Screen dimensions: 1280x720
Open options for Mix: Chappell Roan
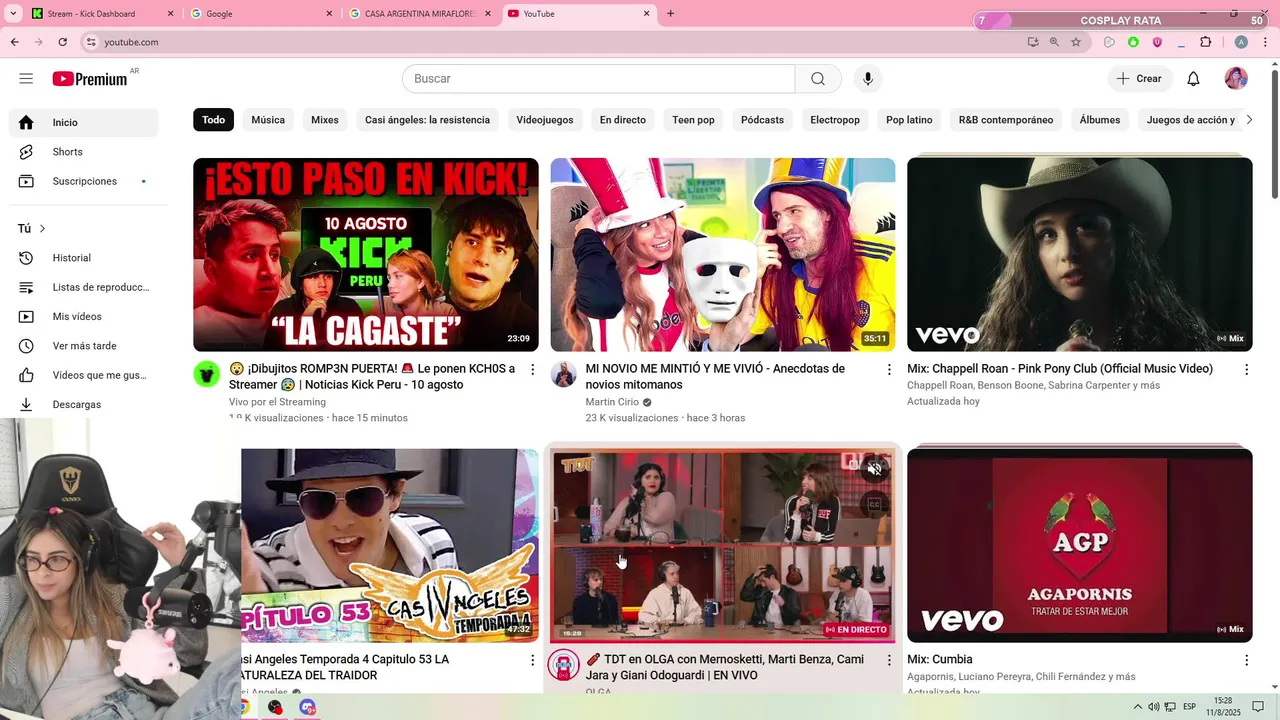[1246, 370]
